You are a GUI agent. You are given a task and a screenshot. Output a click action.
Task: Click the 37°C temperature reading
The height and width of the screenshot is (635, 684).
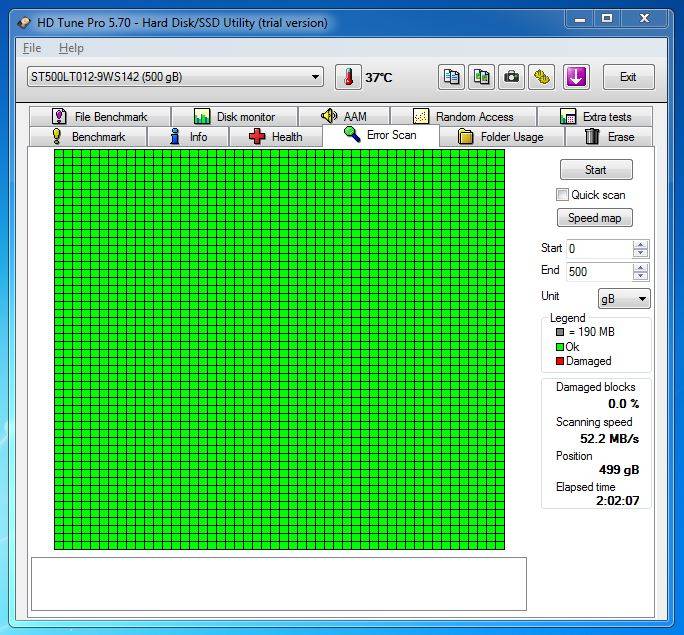click(379, 78)
